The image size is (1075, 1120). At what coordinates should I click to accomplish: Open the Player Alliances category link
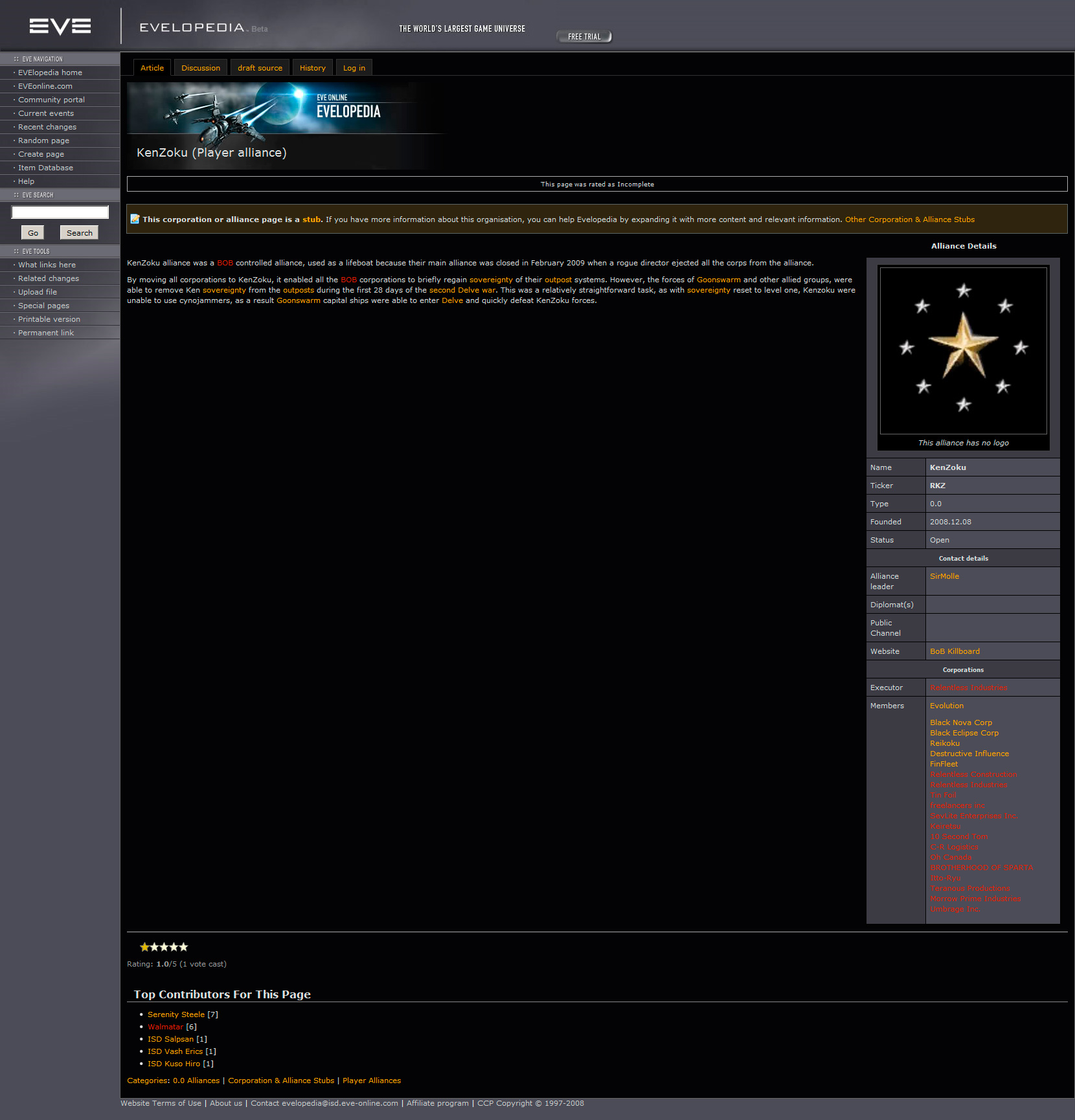coord(372,1081)
